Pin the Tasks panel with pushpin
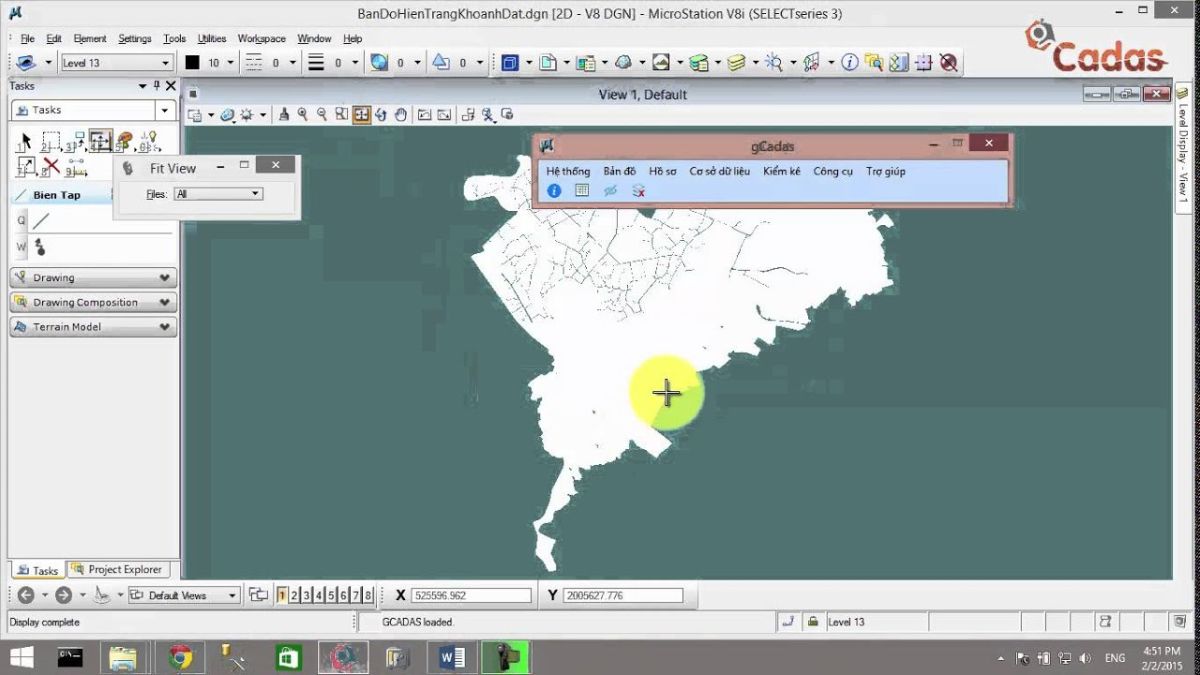Screen dimensions: 1200x675 point(155,86)
